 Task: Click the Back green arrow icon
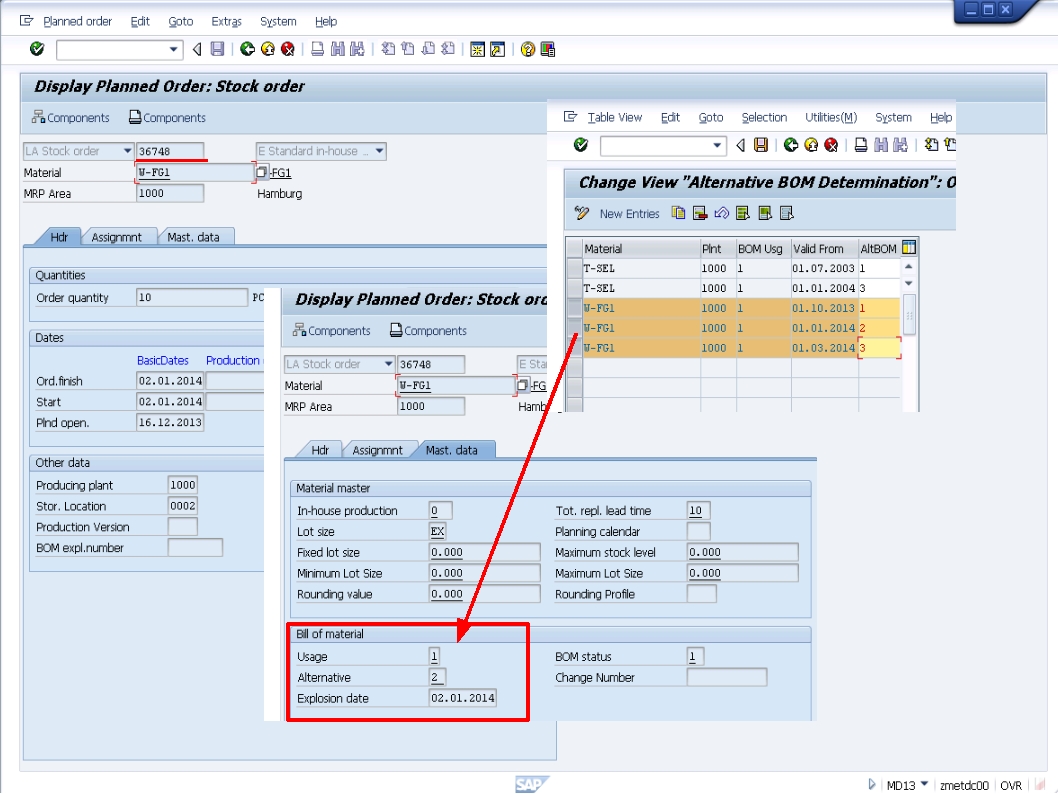point(246,47)
